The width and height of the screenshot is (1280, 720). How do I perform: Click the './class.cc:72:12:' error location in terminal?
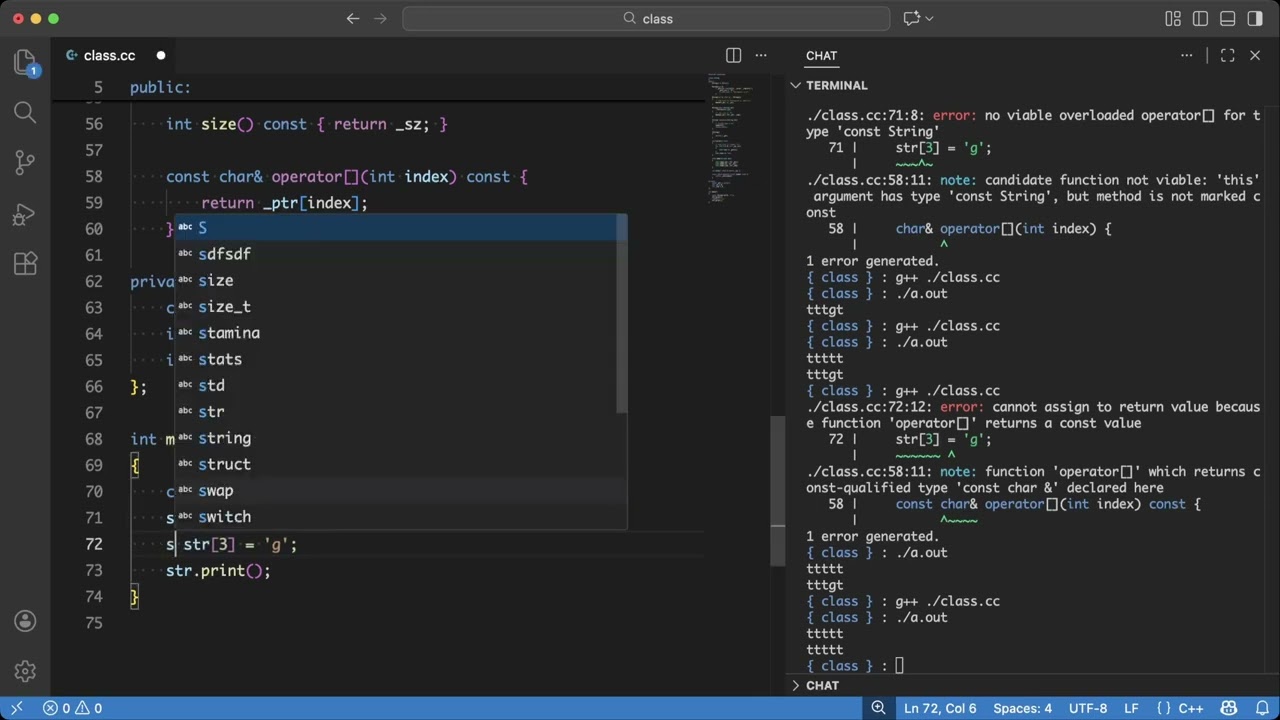(x=870, y=407)
